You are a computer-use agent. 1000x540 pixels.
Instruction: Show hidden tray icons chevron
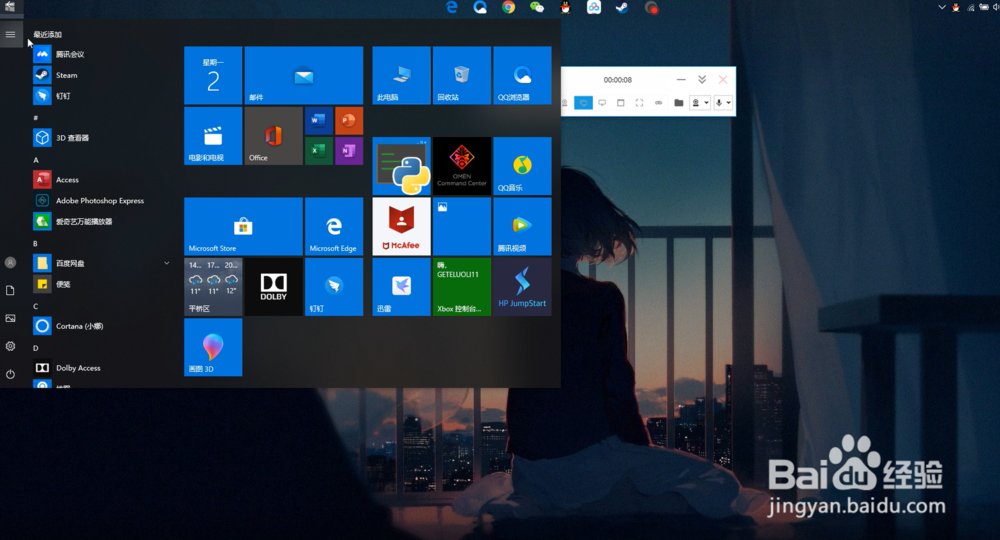click(x=941, y=7)
